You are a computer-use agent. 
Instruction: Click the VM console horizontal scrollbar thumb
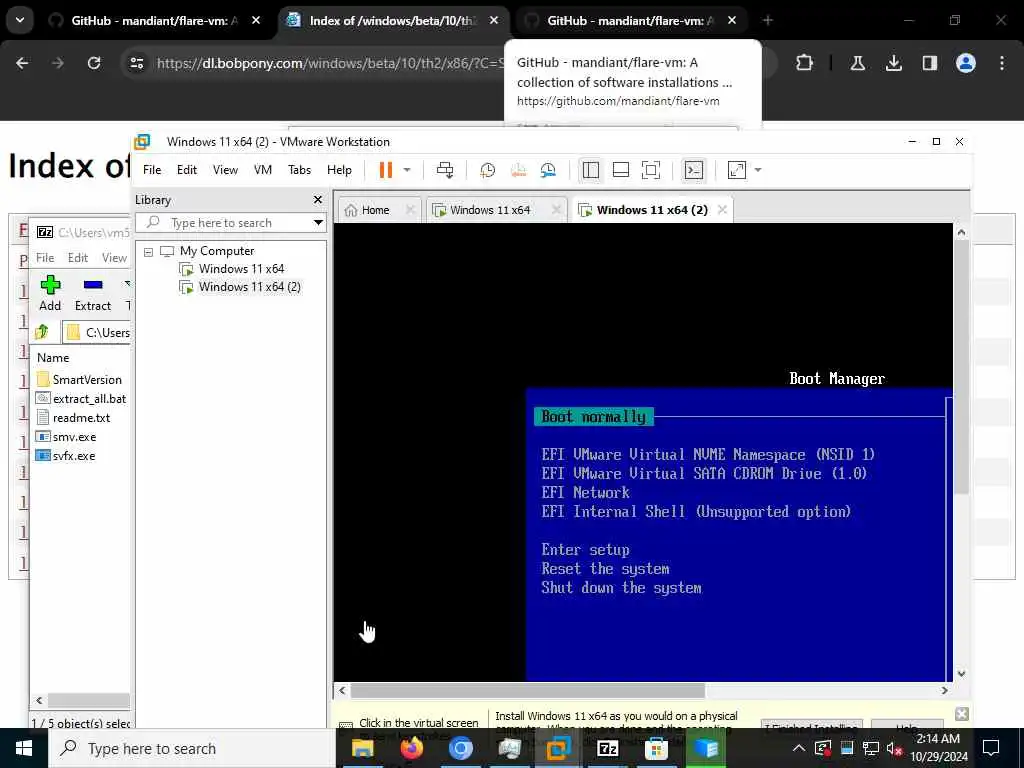pos(528,690)
